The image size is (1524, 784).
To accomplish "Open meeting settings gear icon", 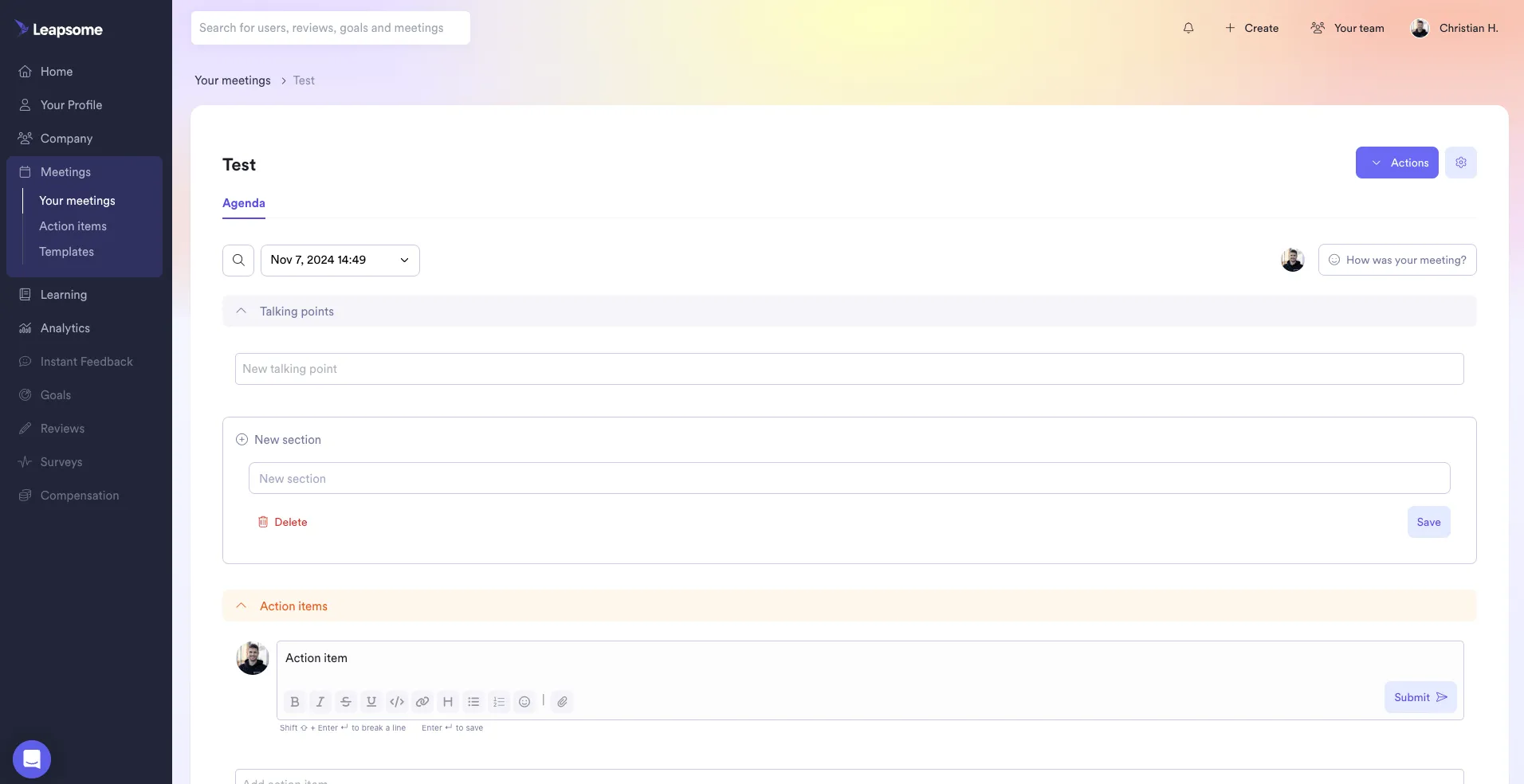I will (x=1460, y=163).
